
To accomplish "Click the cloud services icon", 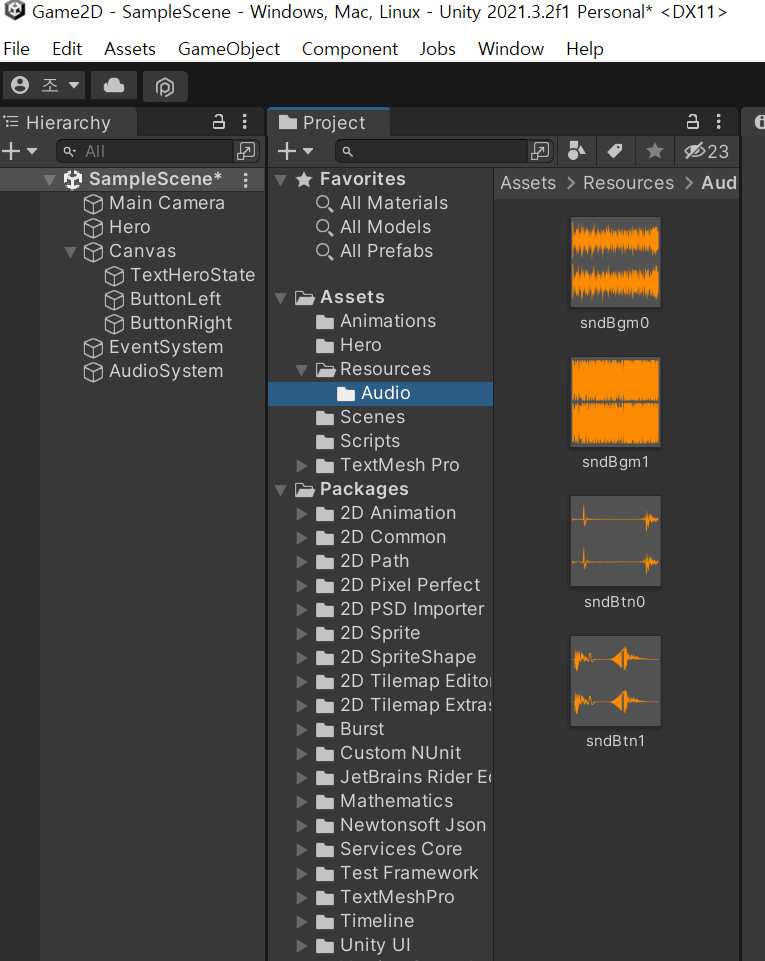I will tap(113, 85).
